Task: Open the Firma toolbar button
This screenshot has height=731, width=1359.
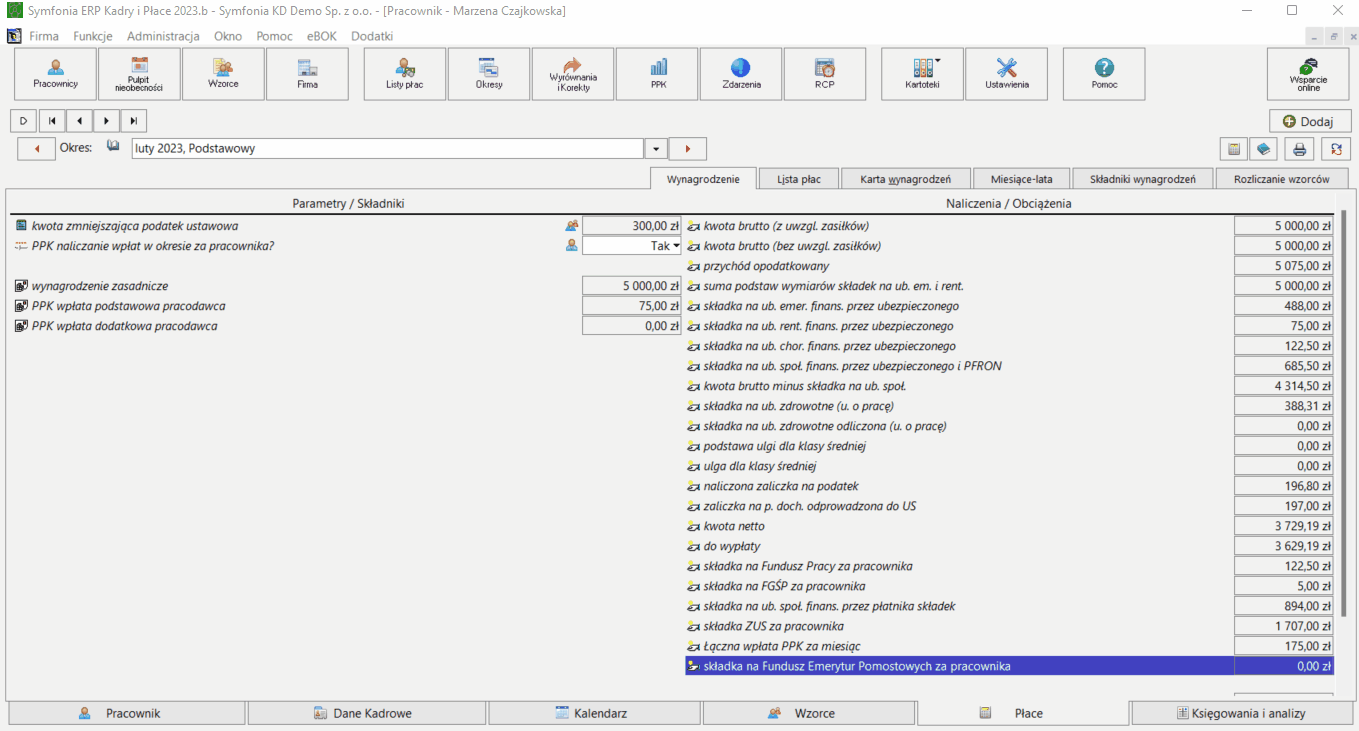Action: 307,74
